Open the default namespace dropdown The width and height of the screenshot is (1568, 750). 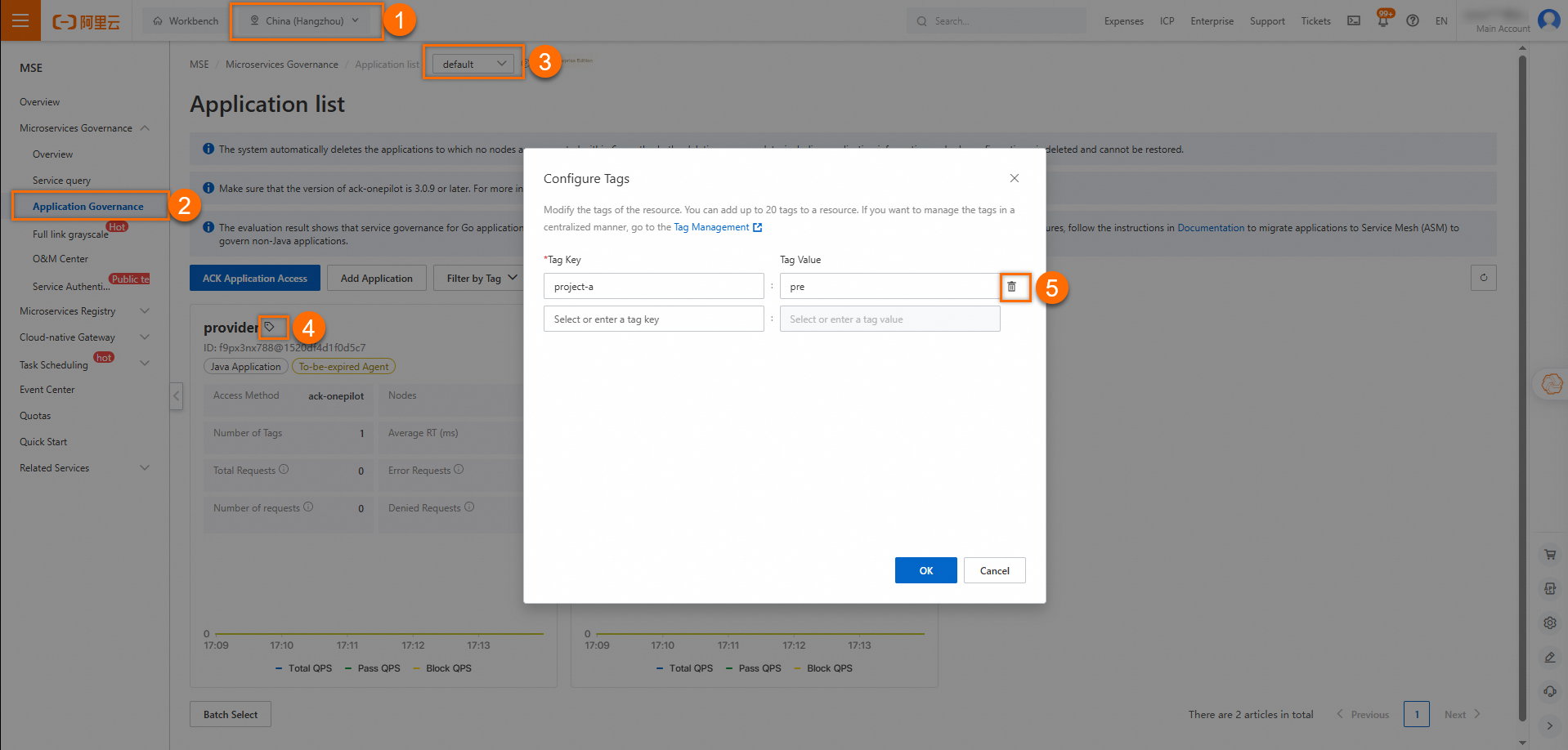pyautogui.click(x=473, y=64)
